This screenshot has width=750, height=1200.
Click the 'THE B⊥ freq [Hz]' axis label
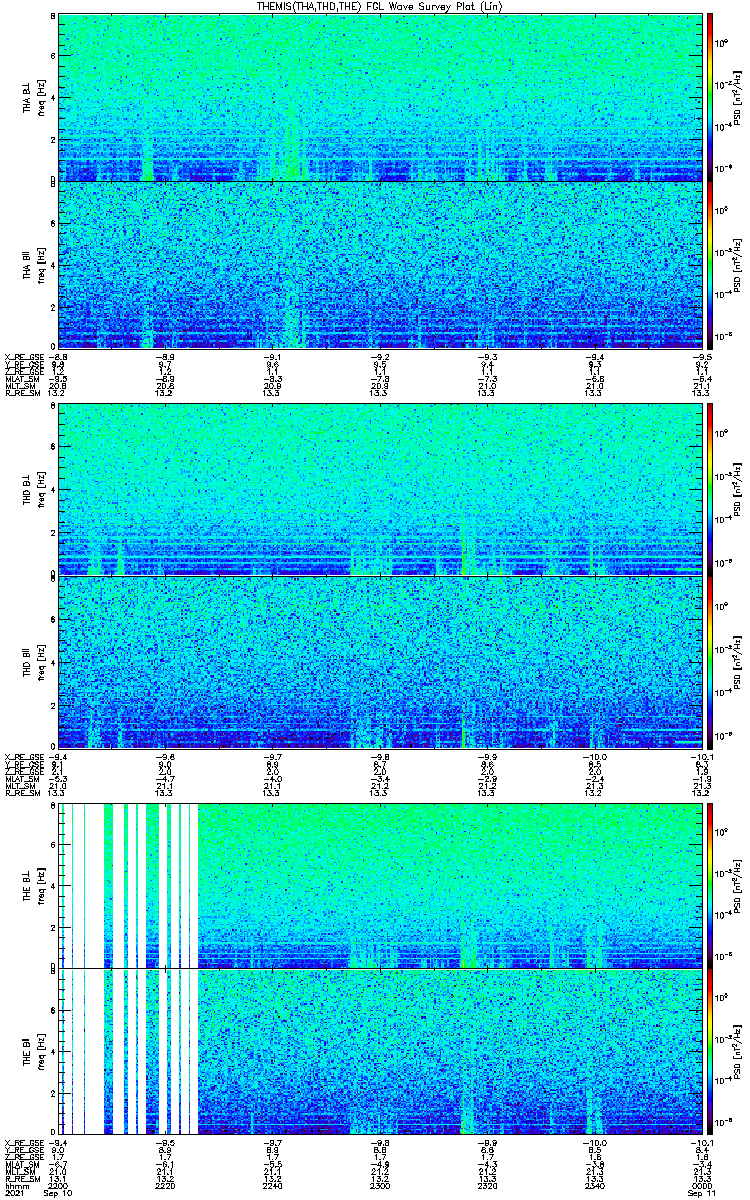[33, 885]
